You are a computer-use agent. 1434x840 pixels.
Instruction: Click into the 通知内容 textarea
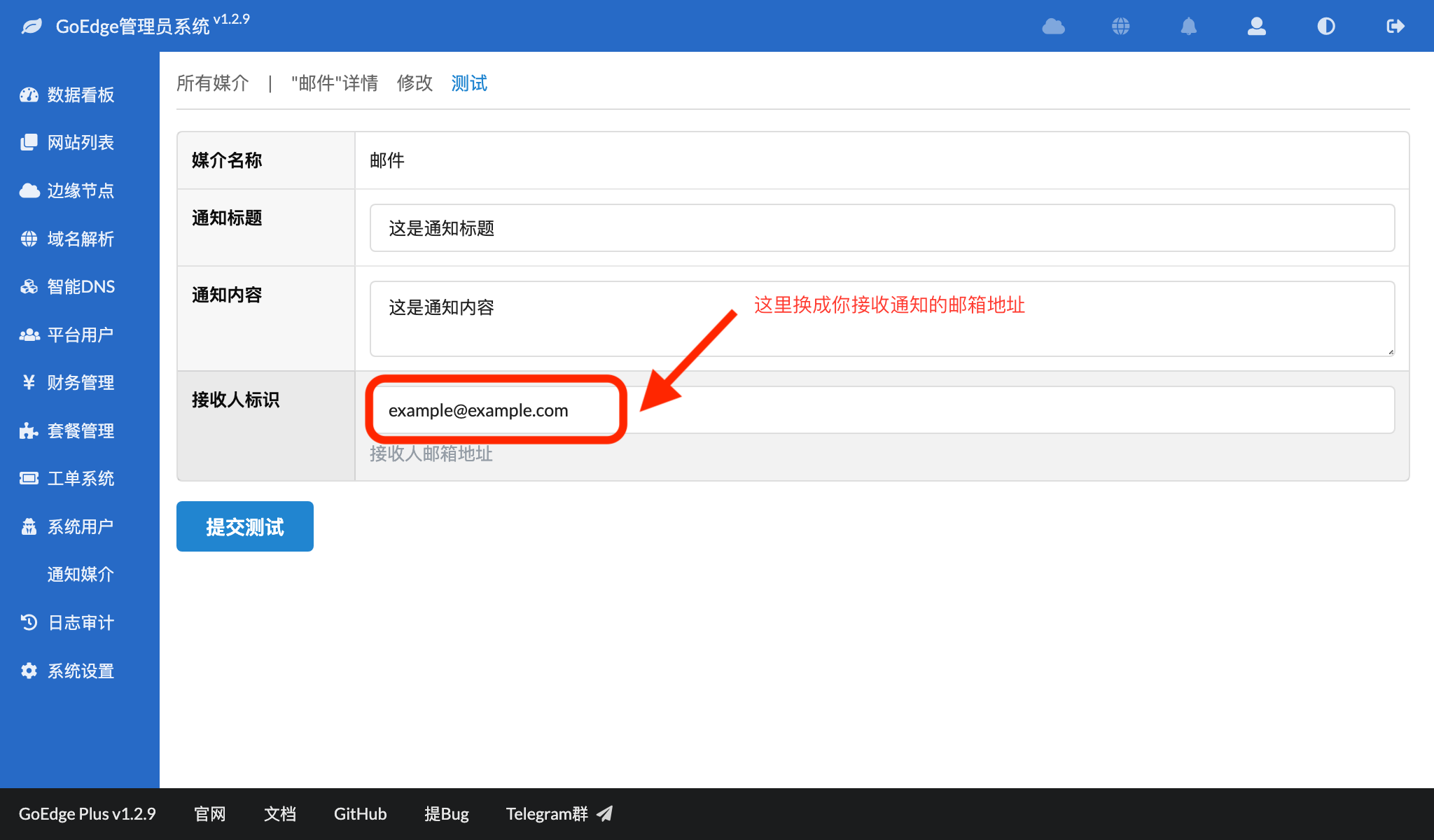pyautogui.click(x=882, y=319)
